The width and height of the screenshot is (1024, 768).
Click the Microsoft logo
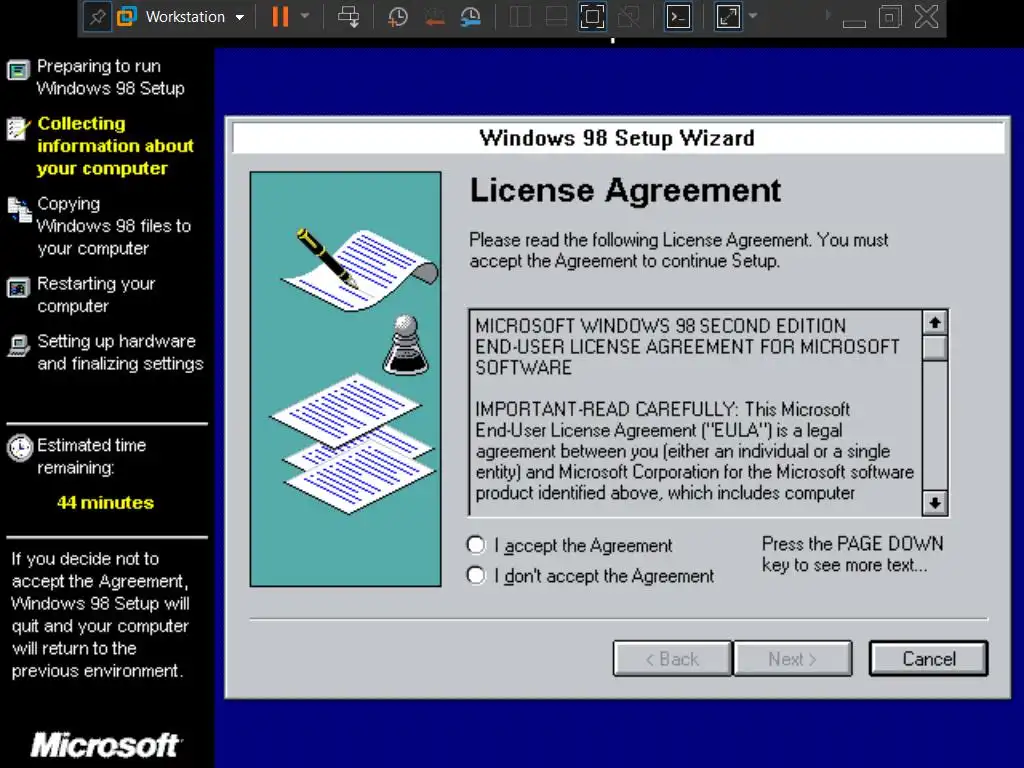[x=106, y=745]
